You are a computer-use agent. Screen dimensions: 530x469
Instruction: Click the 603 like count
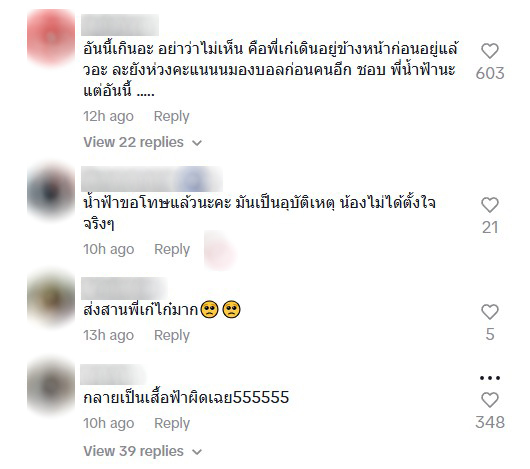coord(490,73)
